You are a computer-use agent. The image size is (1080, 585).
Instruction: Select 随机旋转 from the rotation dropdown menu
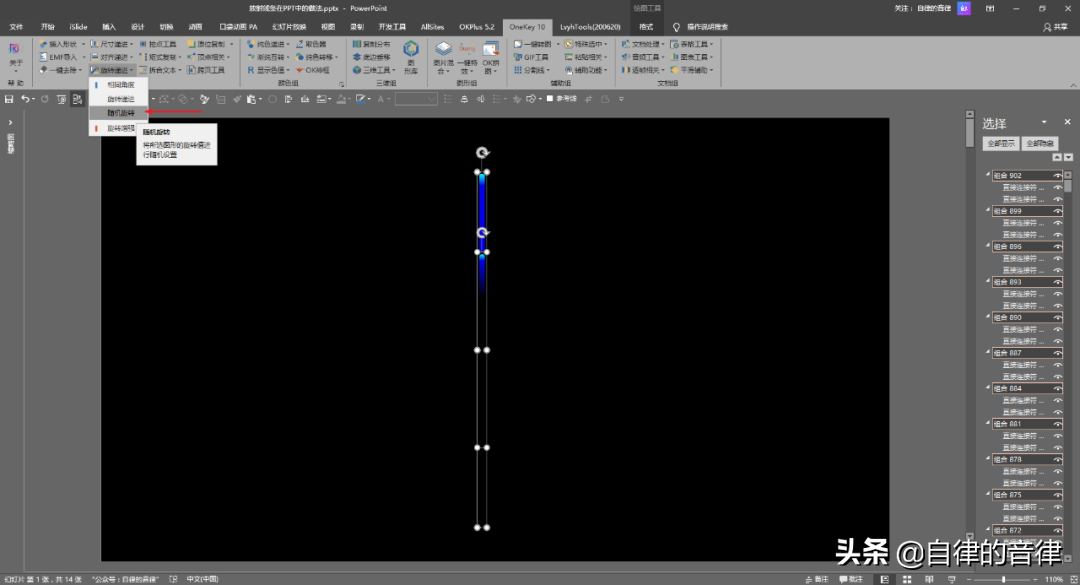(x=118, y=113)
